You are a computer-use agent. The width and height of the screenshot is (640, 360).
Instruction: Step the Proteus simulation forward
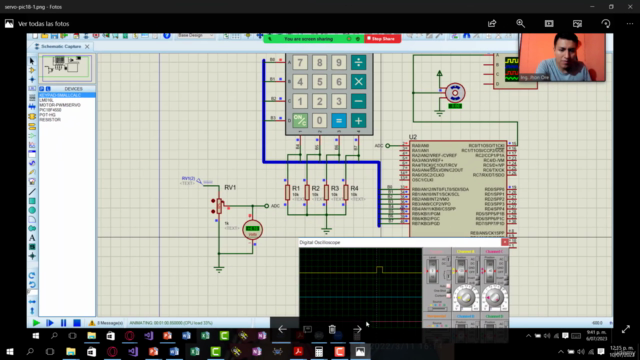[50, 323]
